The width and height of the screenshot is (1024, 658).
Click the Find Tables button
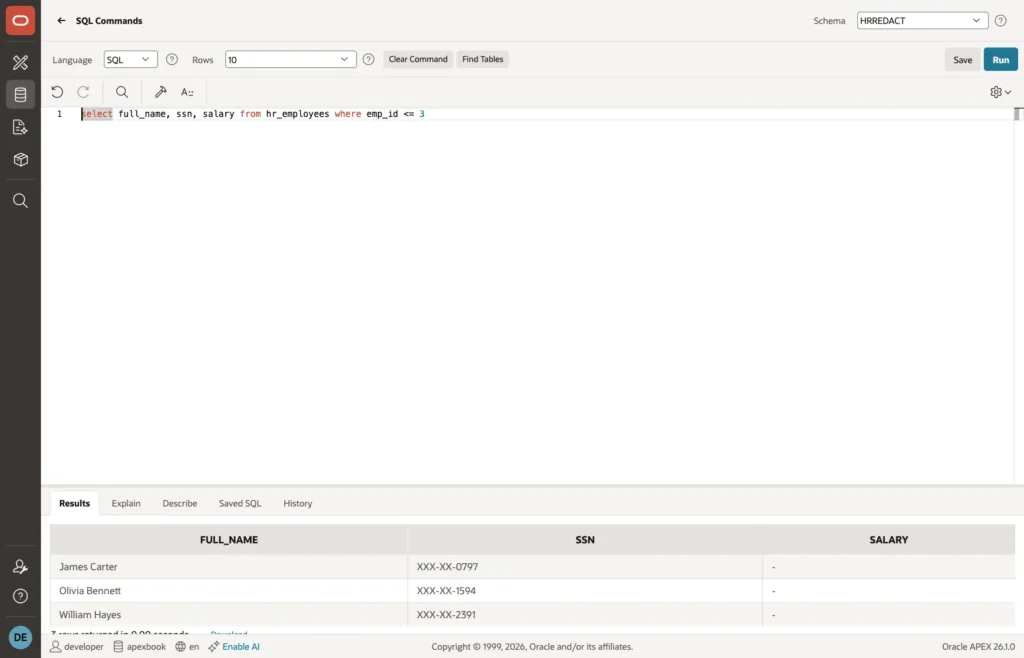click(483, 59)
